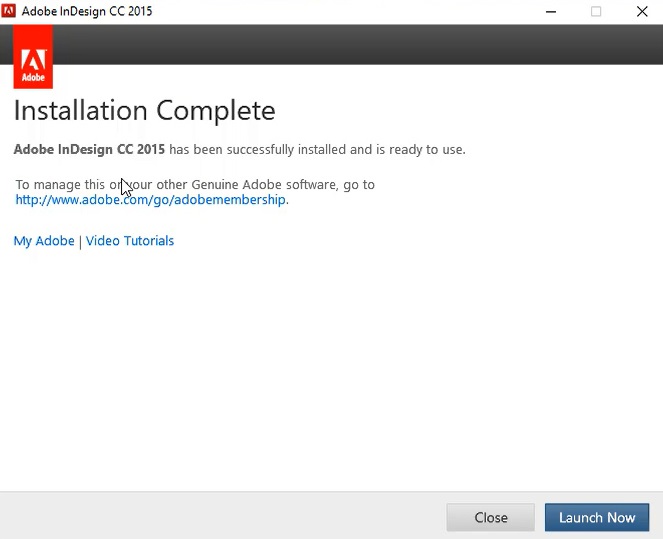The width and height of the screenshot is (663, 539).
Task: Click the grey footer bar left of Close
Action: click(220, 516)
